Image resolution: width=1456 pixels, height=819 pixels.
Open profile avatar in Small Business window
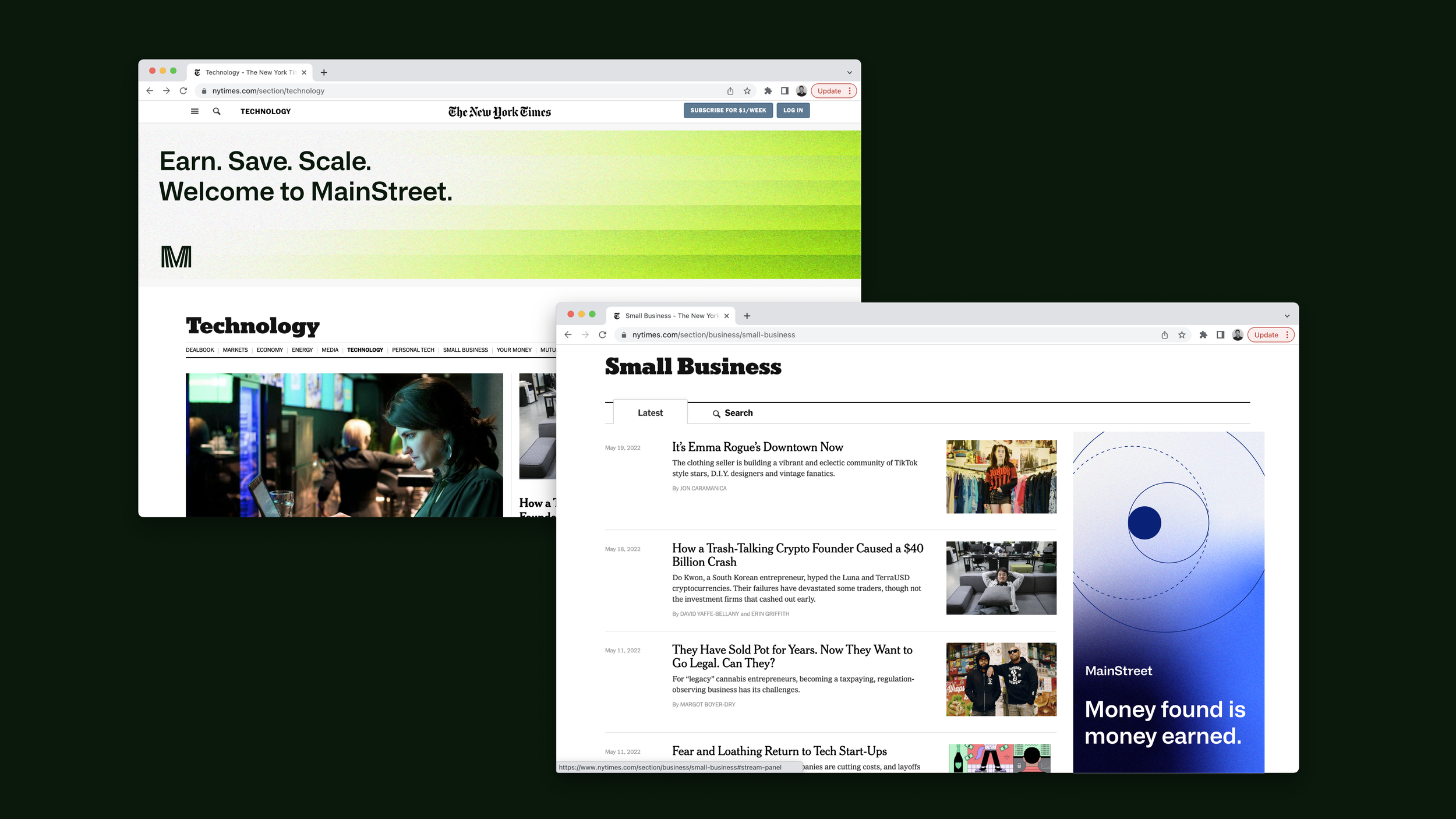point(1238,335)
